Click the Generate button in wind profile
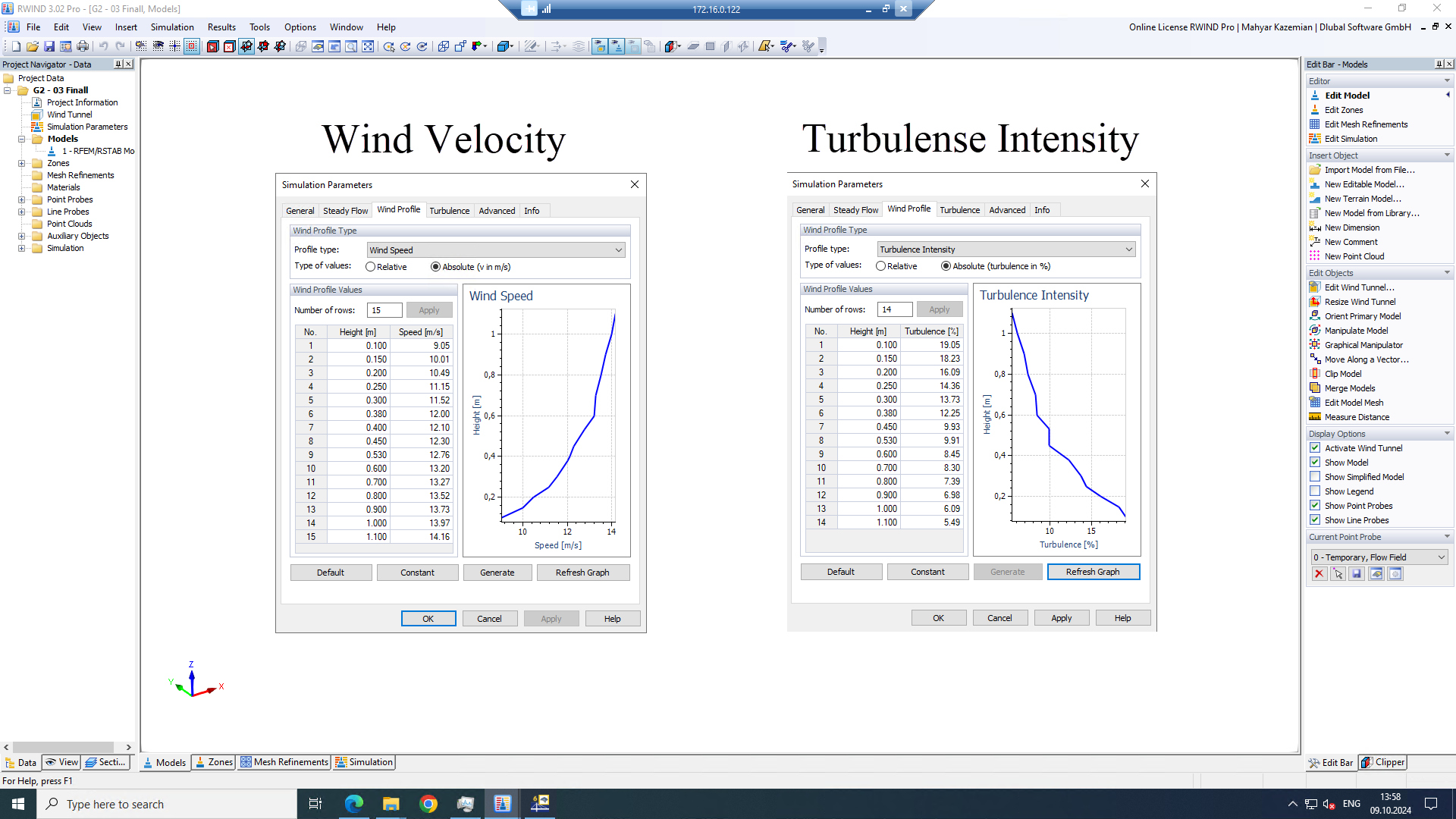 click(497, 572)
